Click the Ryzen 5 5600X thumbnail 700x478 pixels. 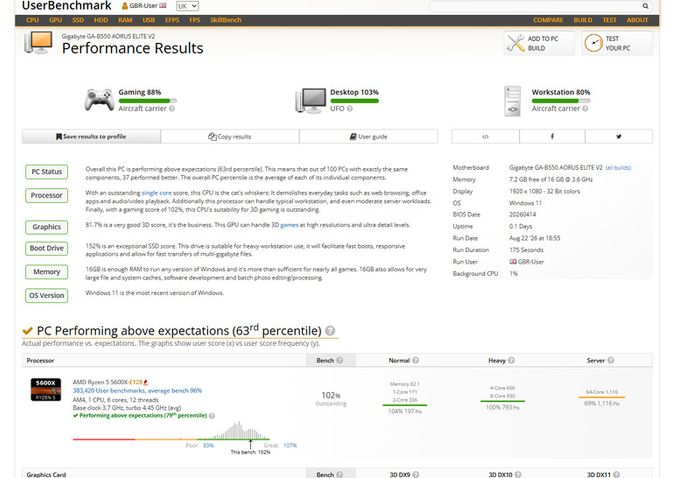(x=46, y=390)
